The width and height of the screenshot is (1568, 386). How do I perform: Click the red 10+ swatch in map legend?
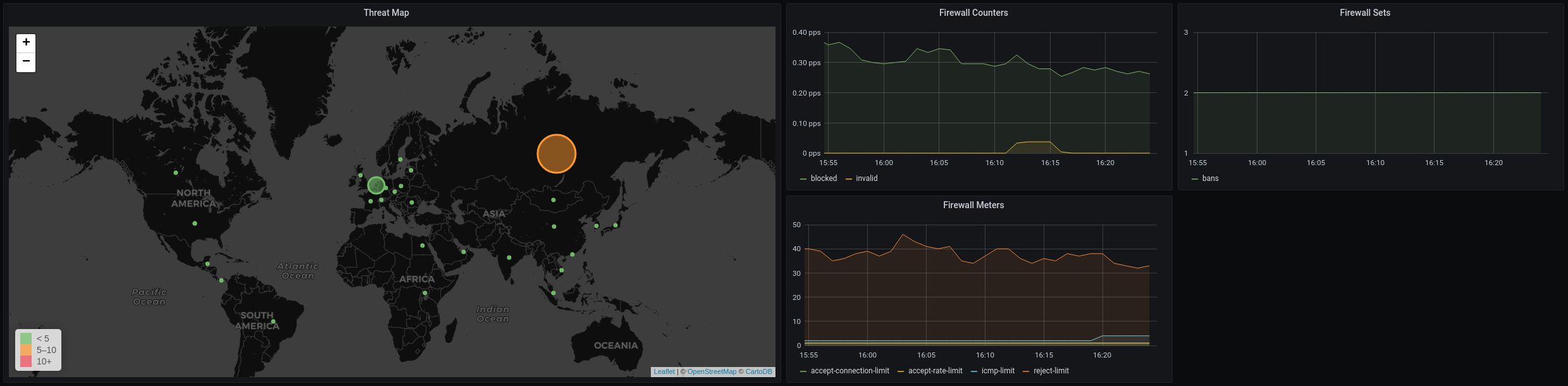(x=26, y=361)
